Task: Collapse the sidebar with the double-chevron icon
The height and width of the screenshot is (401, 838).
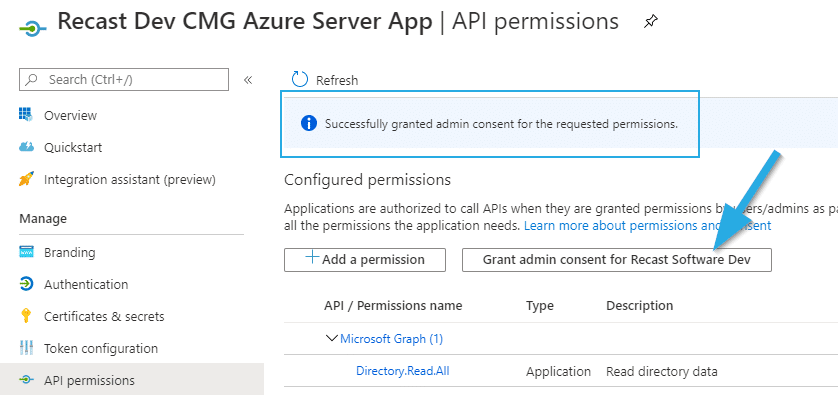Action: [248, 79]
